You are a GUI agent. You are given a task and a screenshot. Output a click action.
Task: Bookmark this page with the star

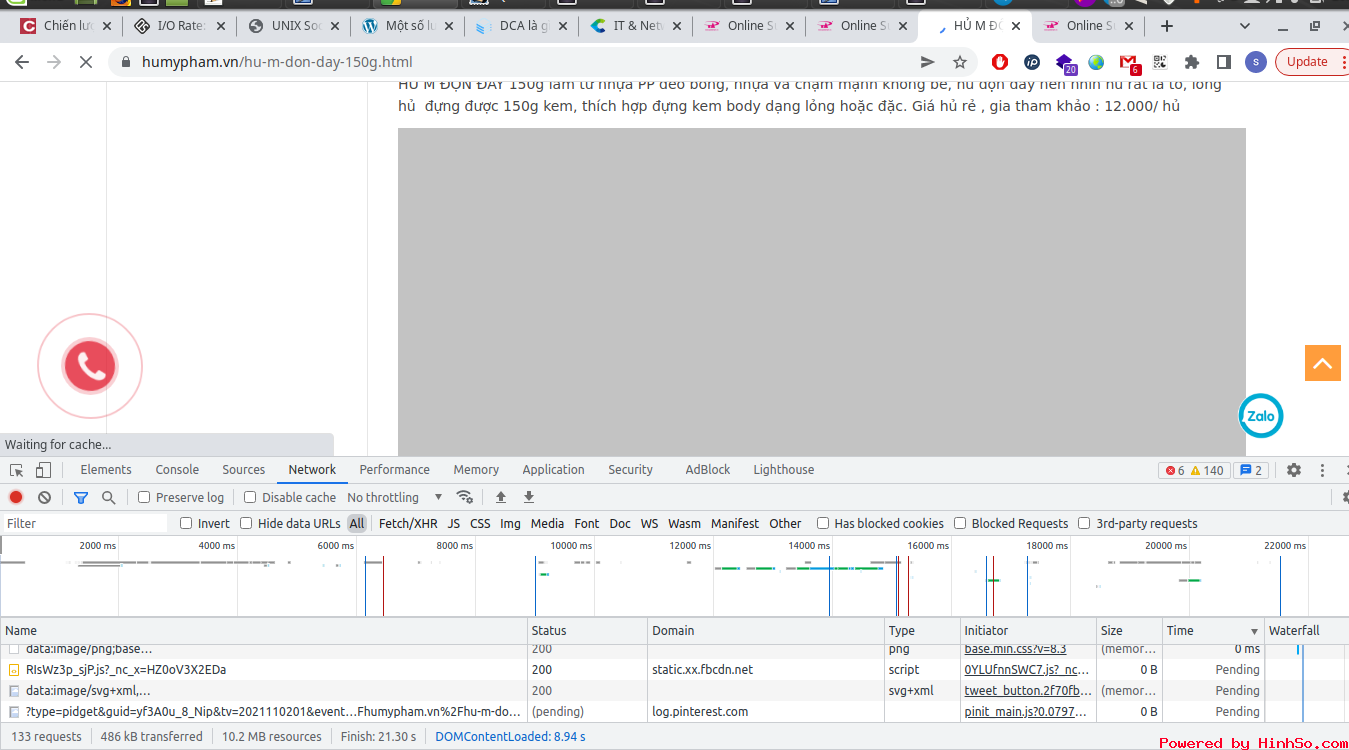[960, 62]
